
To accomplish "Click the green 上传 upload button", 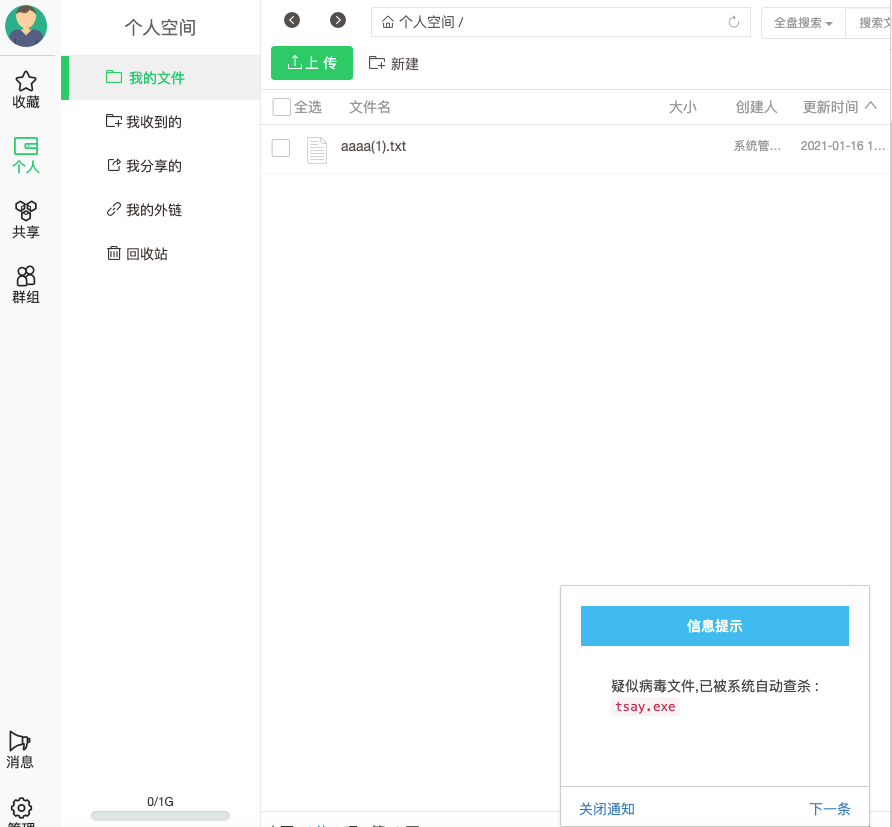I will 312,63.
